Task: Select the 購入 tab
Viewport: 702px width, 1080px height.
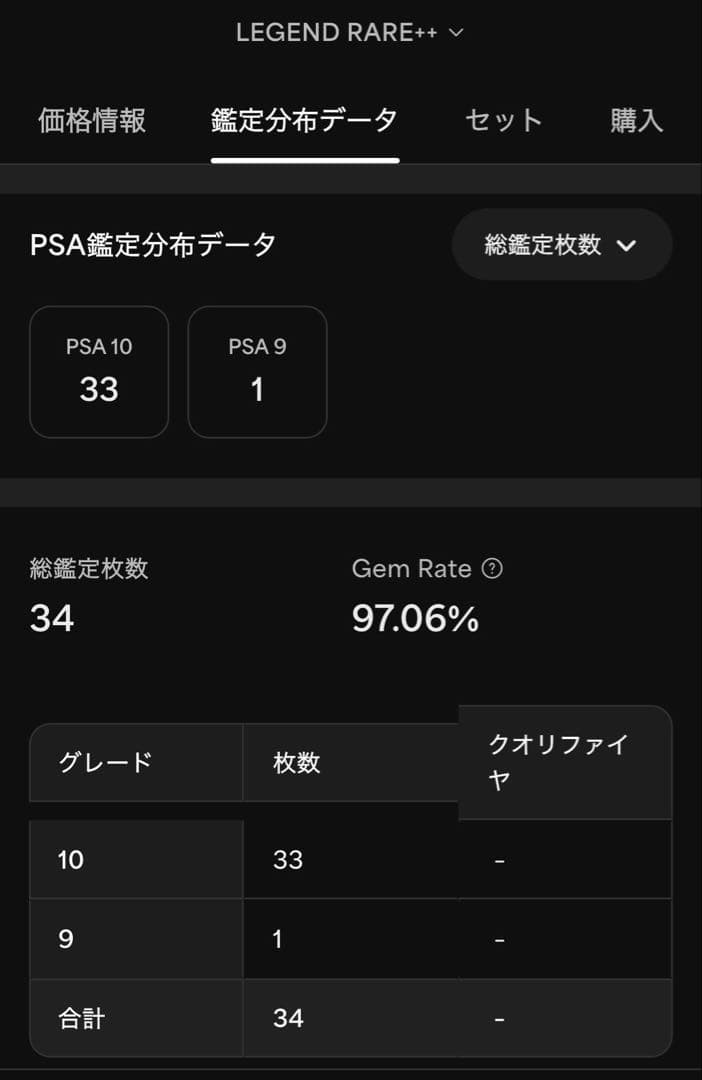Action: click(x=638, y=120)
